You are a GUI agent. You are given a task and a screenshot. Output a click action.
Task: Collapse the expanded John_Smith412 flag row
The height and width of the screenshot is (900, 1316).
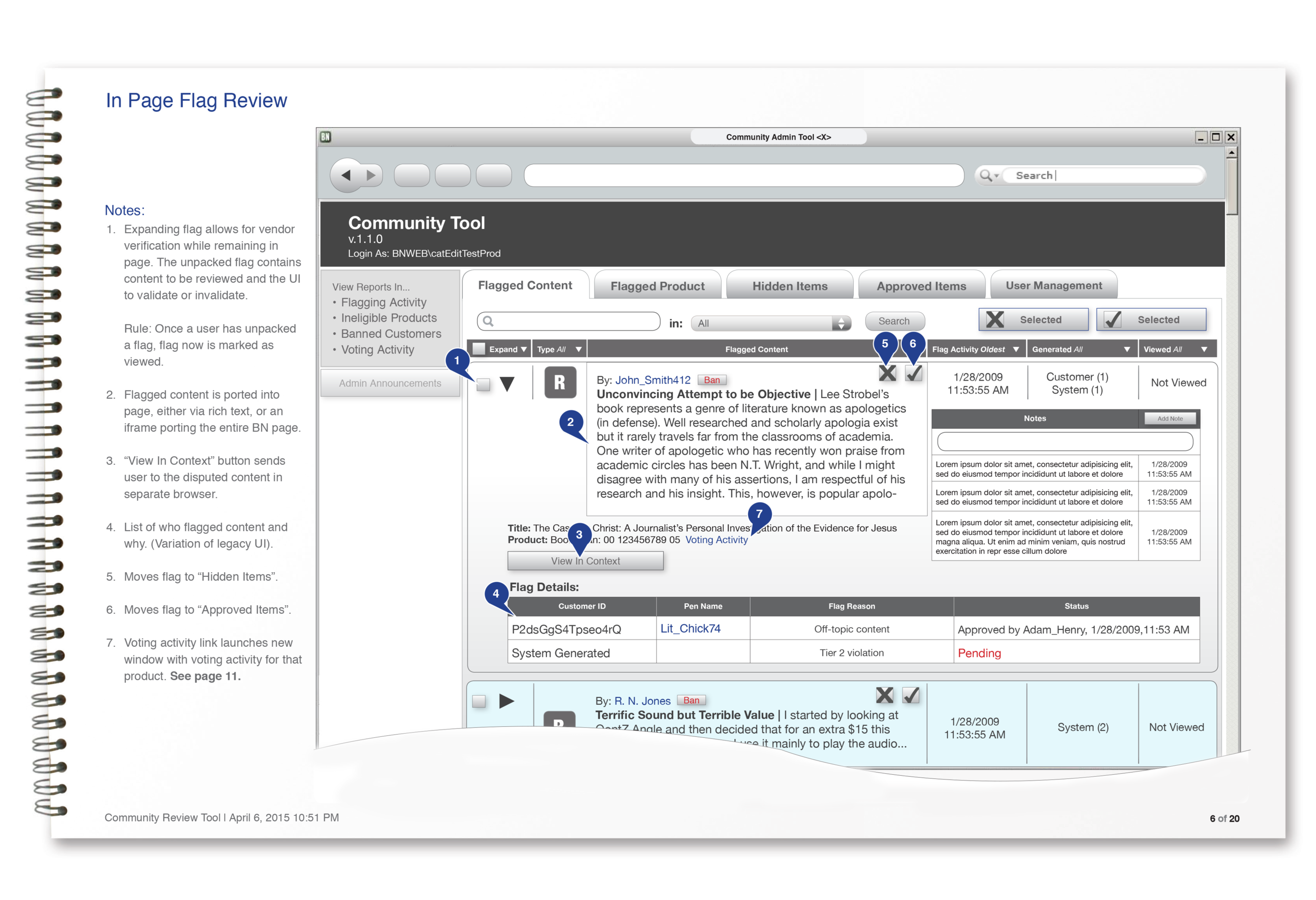pos(507,384)
